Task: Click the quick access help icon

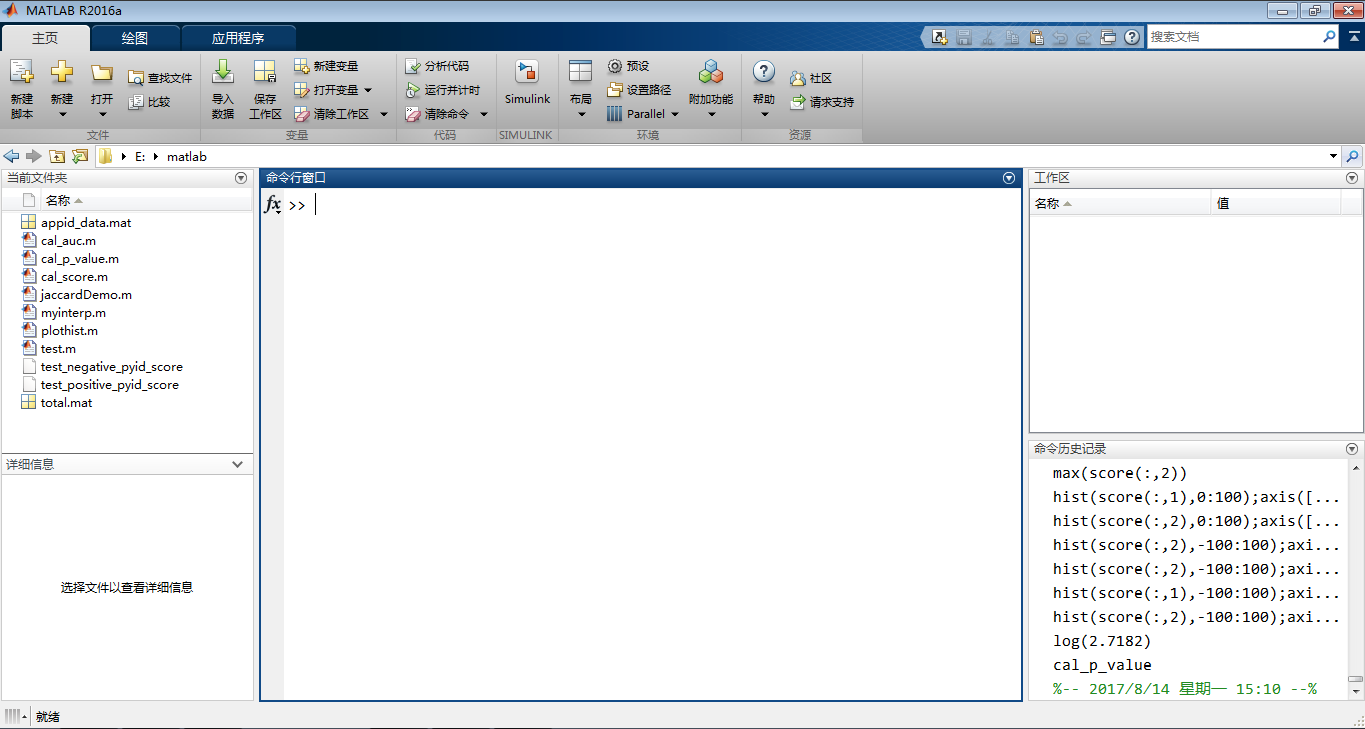Action: pos(1132,37)
